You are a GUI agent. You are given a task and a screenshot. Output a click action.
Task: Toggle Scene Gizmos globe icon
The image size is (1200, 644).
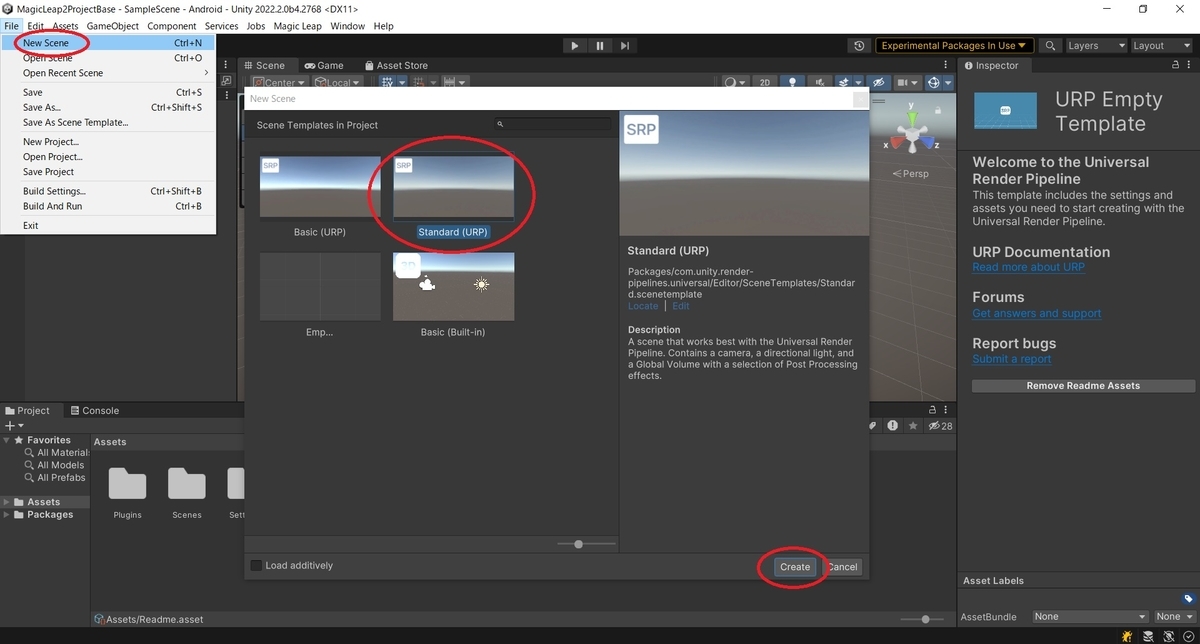[x=934, y=83]
